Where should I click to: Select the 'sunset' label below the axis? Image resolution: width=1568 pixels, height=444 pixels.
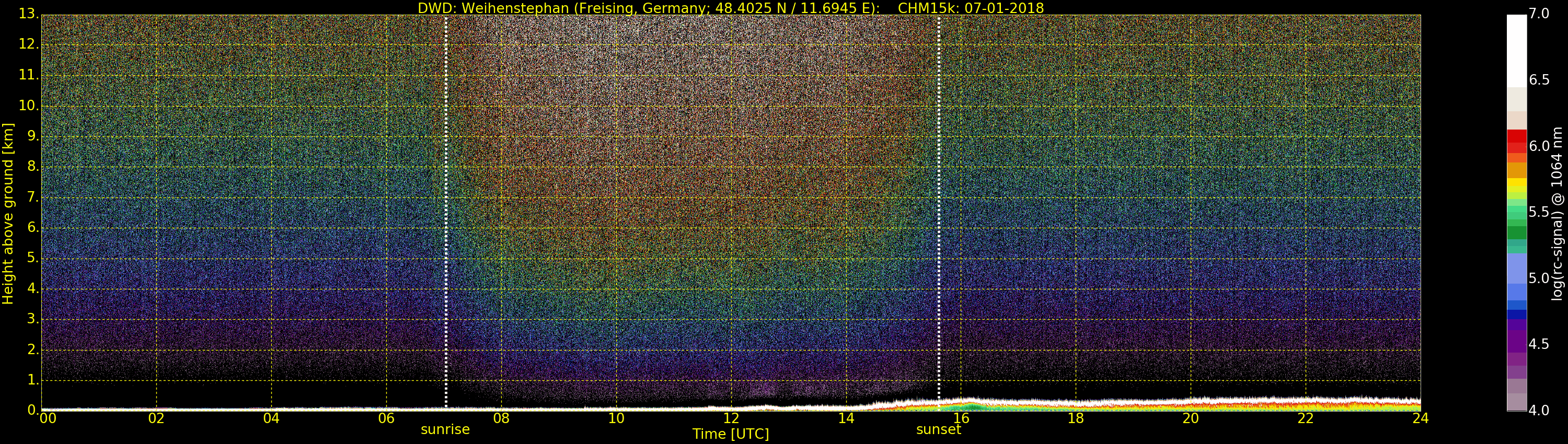938,429
